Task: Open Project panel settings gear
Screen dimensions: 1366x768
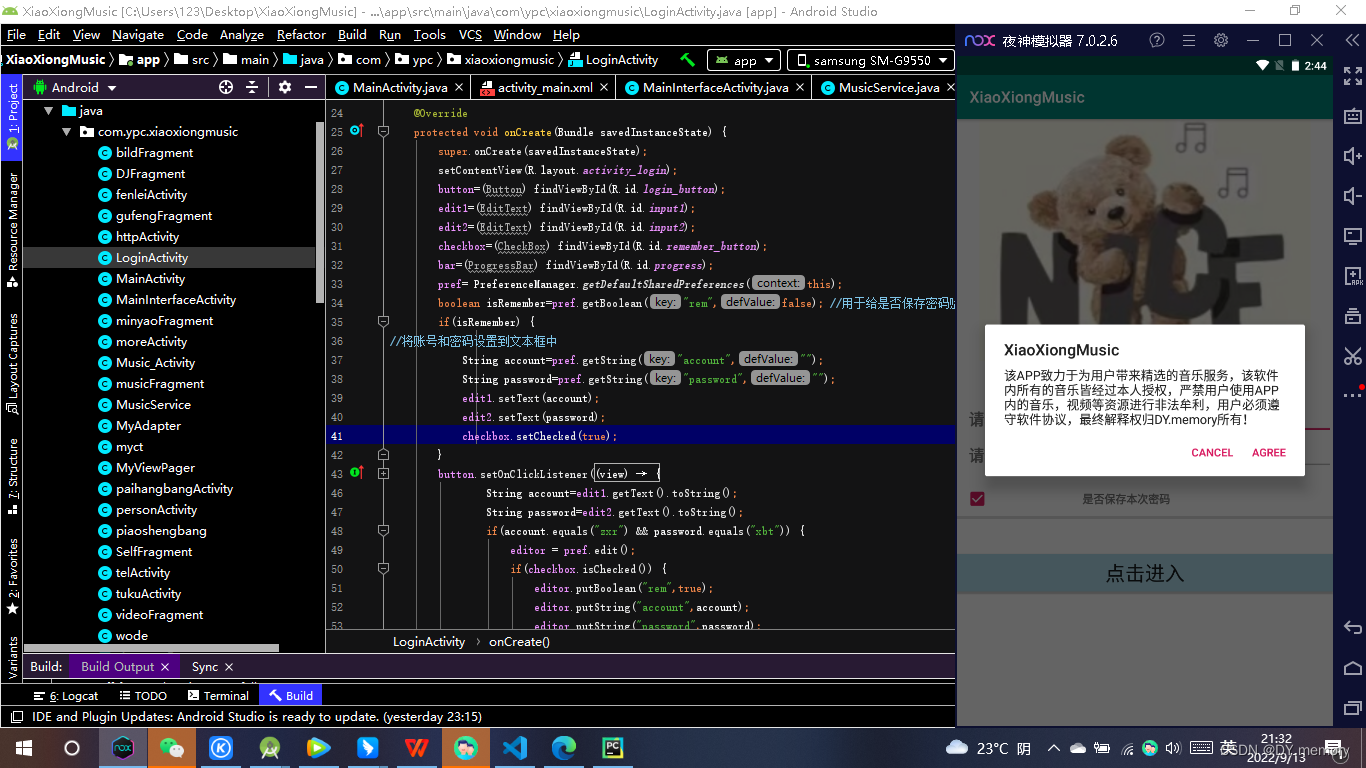Action: 285,87
